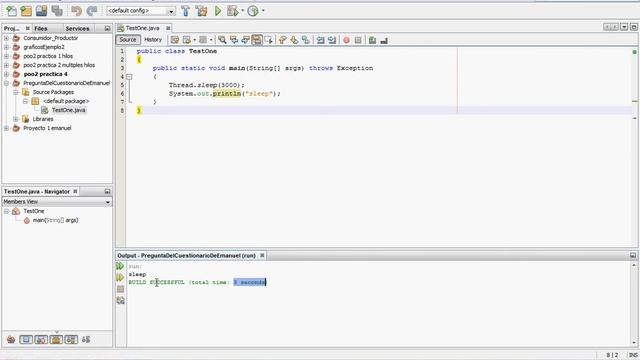Click the Redo arrow icon
This screenshot has height=360, width=640.
[93, 11]
